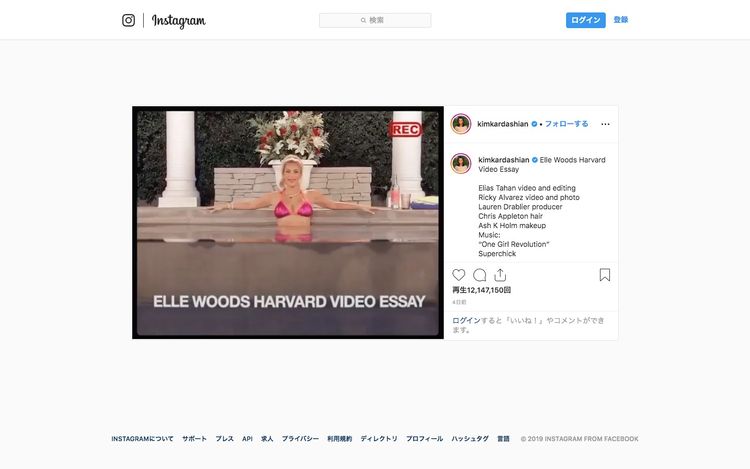The height and width of the screenshot is (469, 750).
Task: Click the blue ログイン button
Action: coord(585,20)
